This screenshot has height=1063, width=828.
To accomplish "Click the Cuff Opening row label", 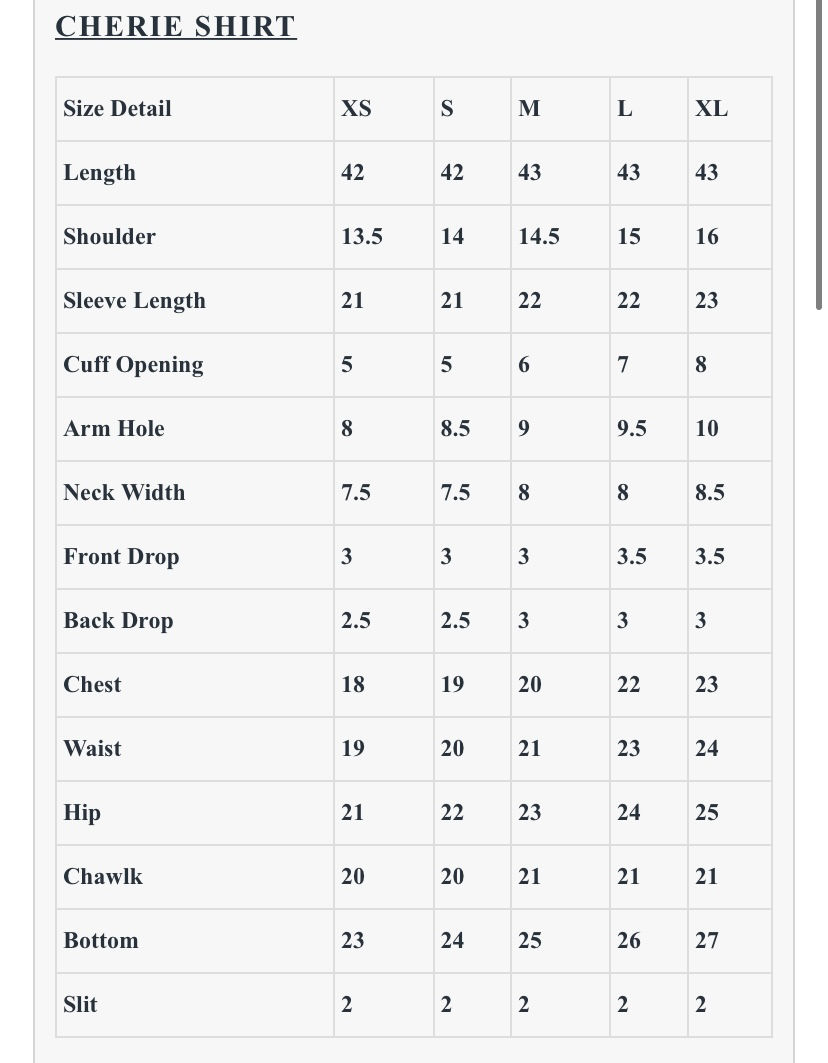I will click(133, 365).
